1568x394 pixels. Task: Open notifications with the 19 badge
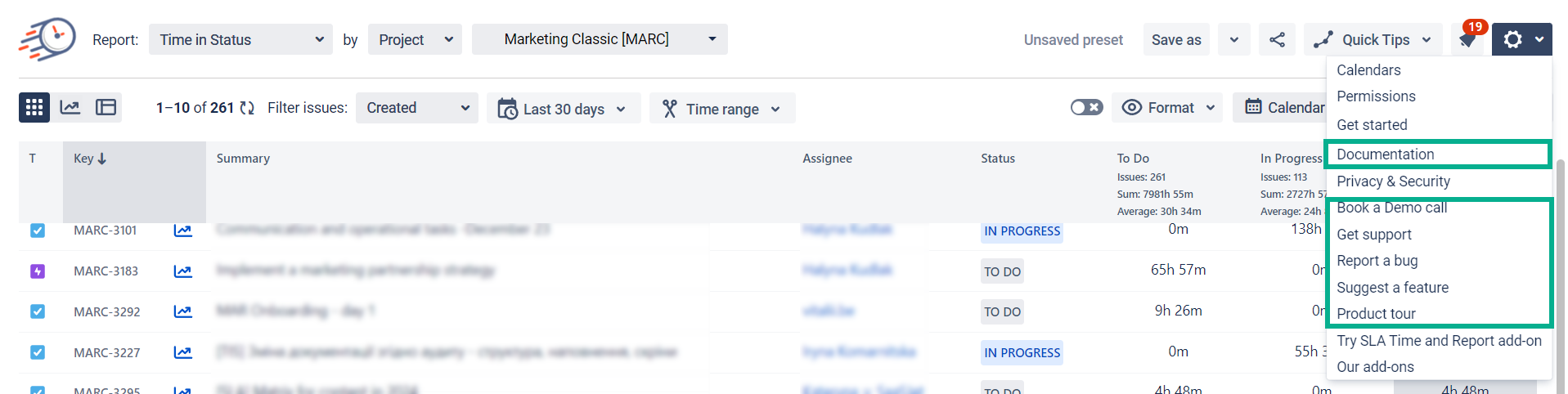pos(1468,39)
